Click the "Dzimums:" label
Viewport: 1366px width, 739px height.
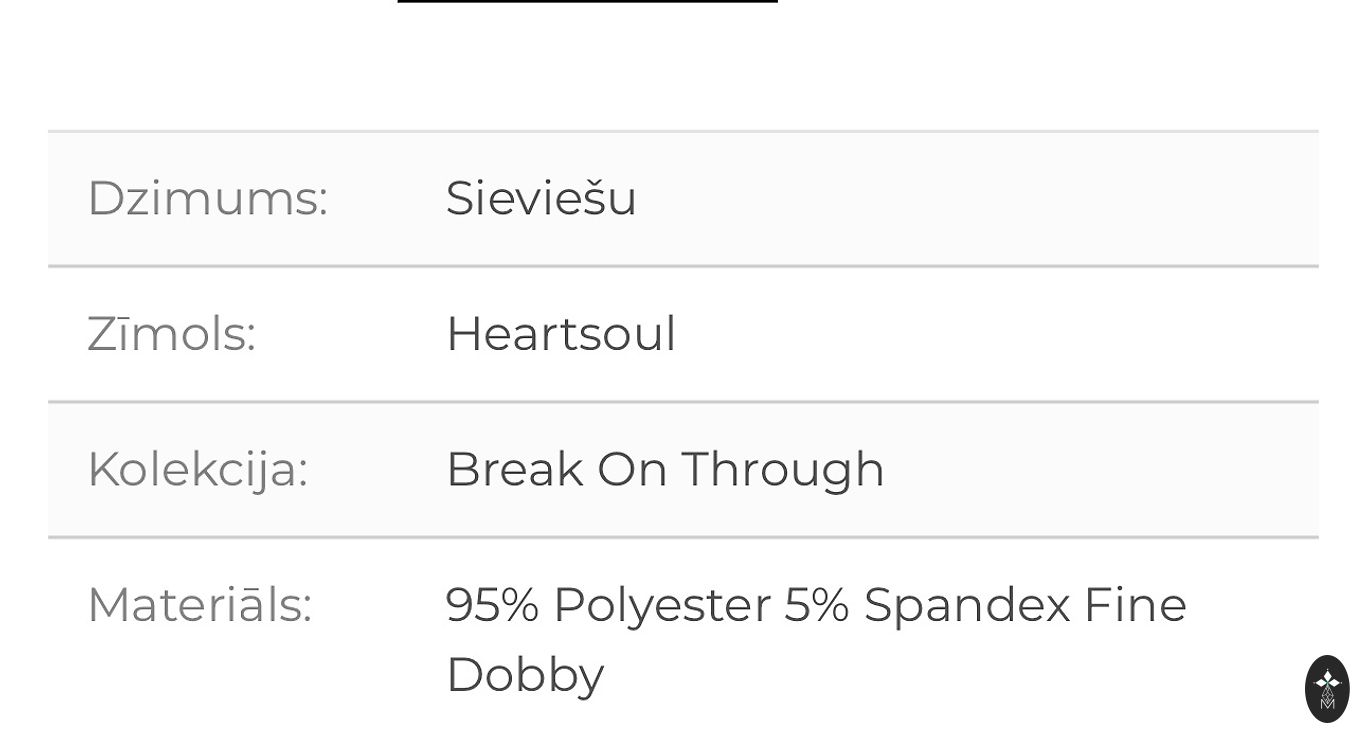(x=207, y=198)
